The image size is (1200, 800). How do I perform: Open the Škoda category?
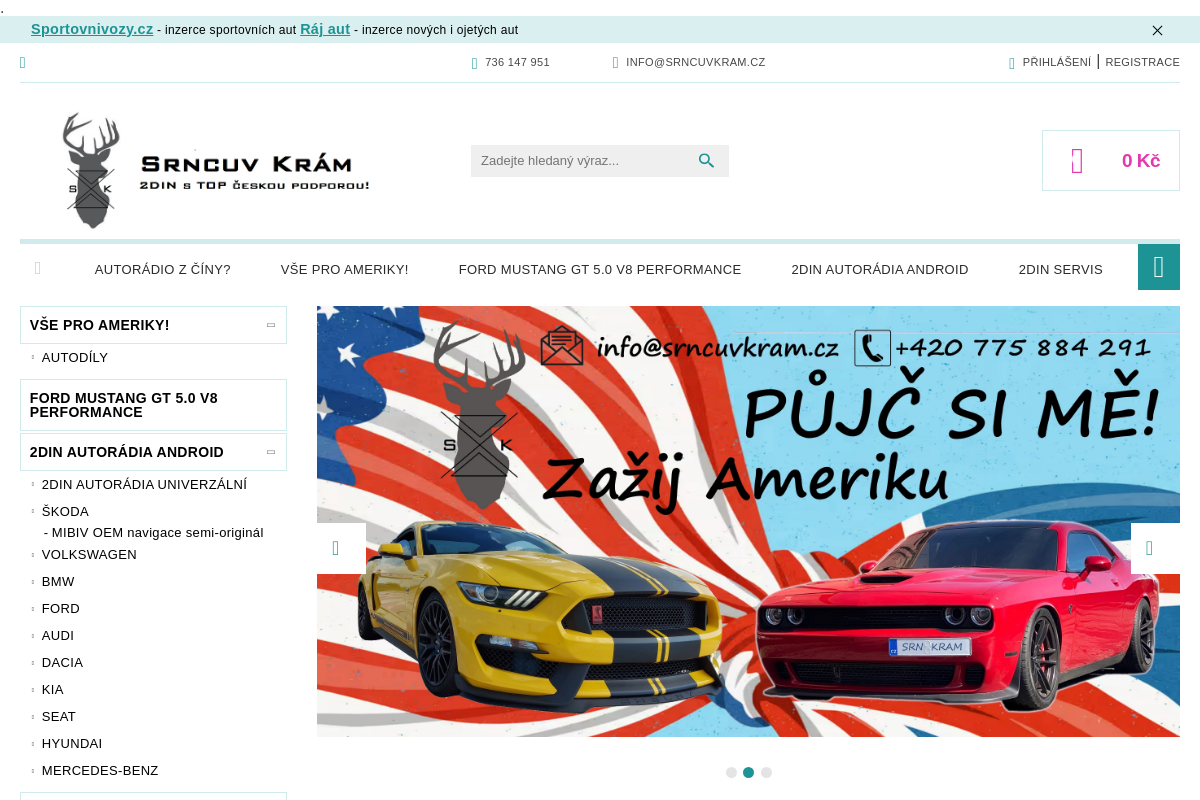point(65,512)
